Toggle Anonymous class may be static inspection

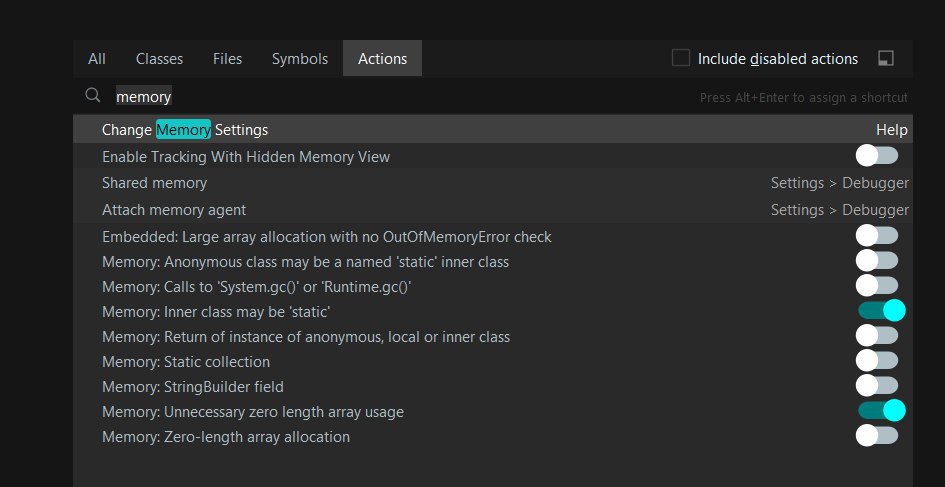tap(877, 260)
